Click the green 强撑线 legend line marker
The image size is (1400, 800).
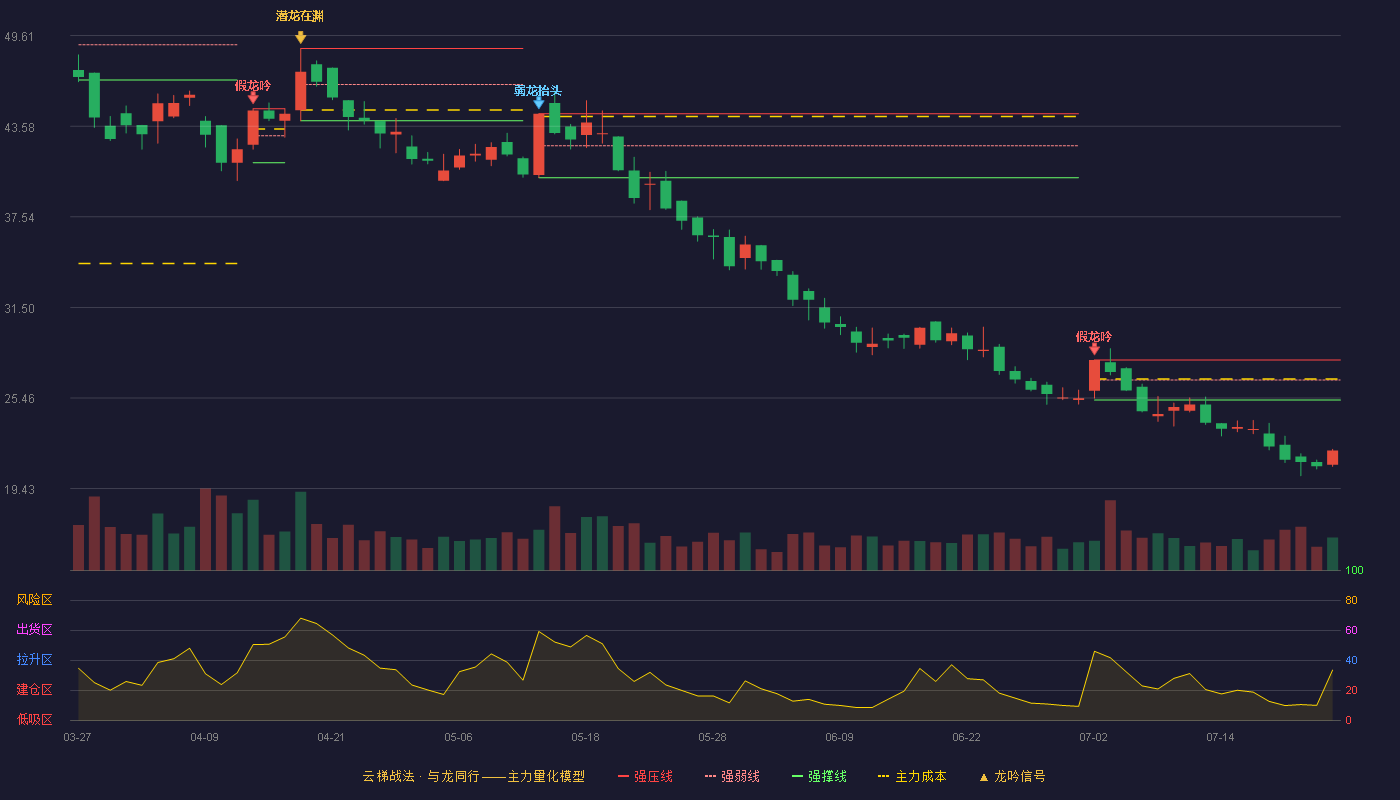coord(798,776)
